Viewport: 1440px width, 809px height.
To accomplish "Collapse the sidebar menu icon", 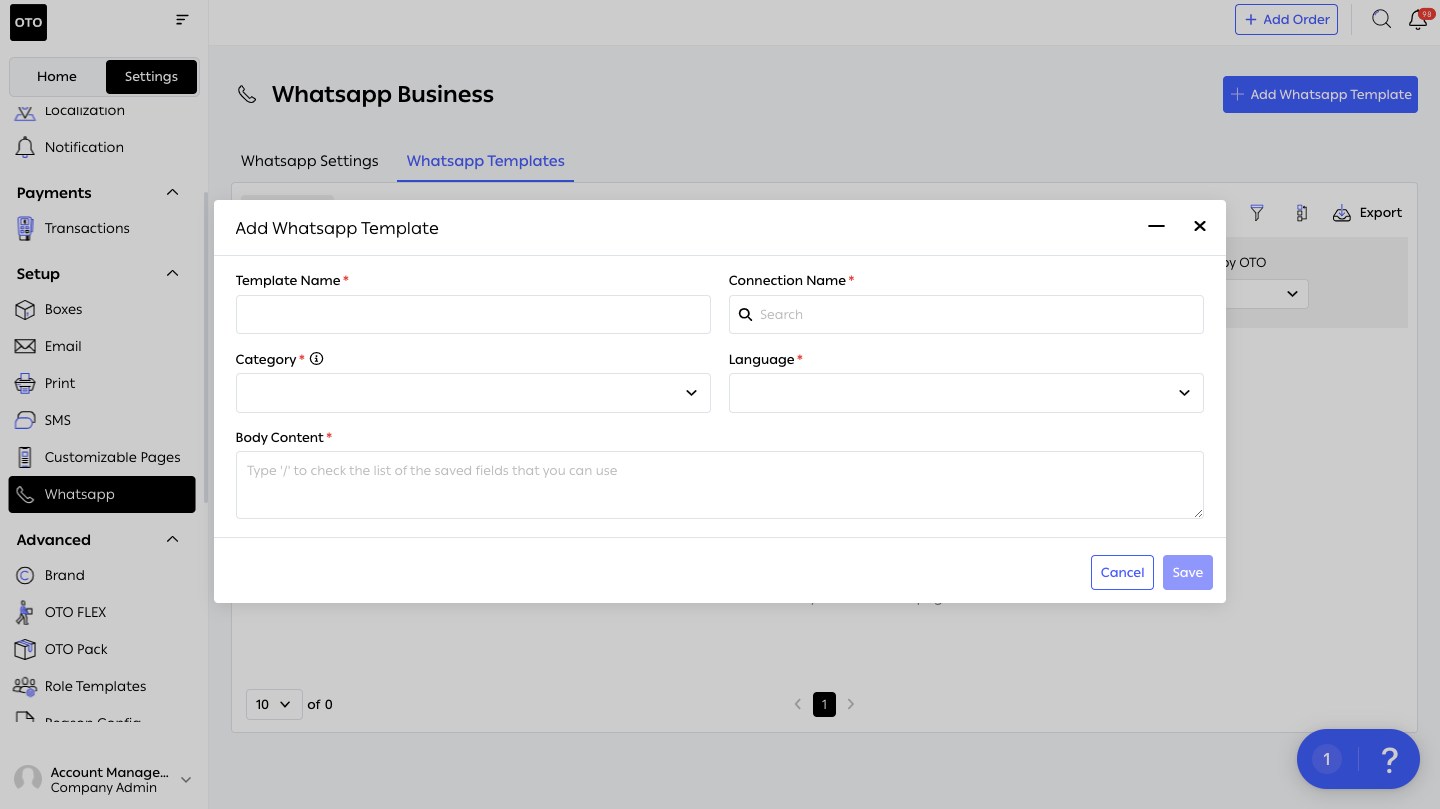I will [181, 20].
